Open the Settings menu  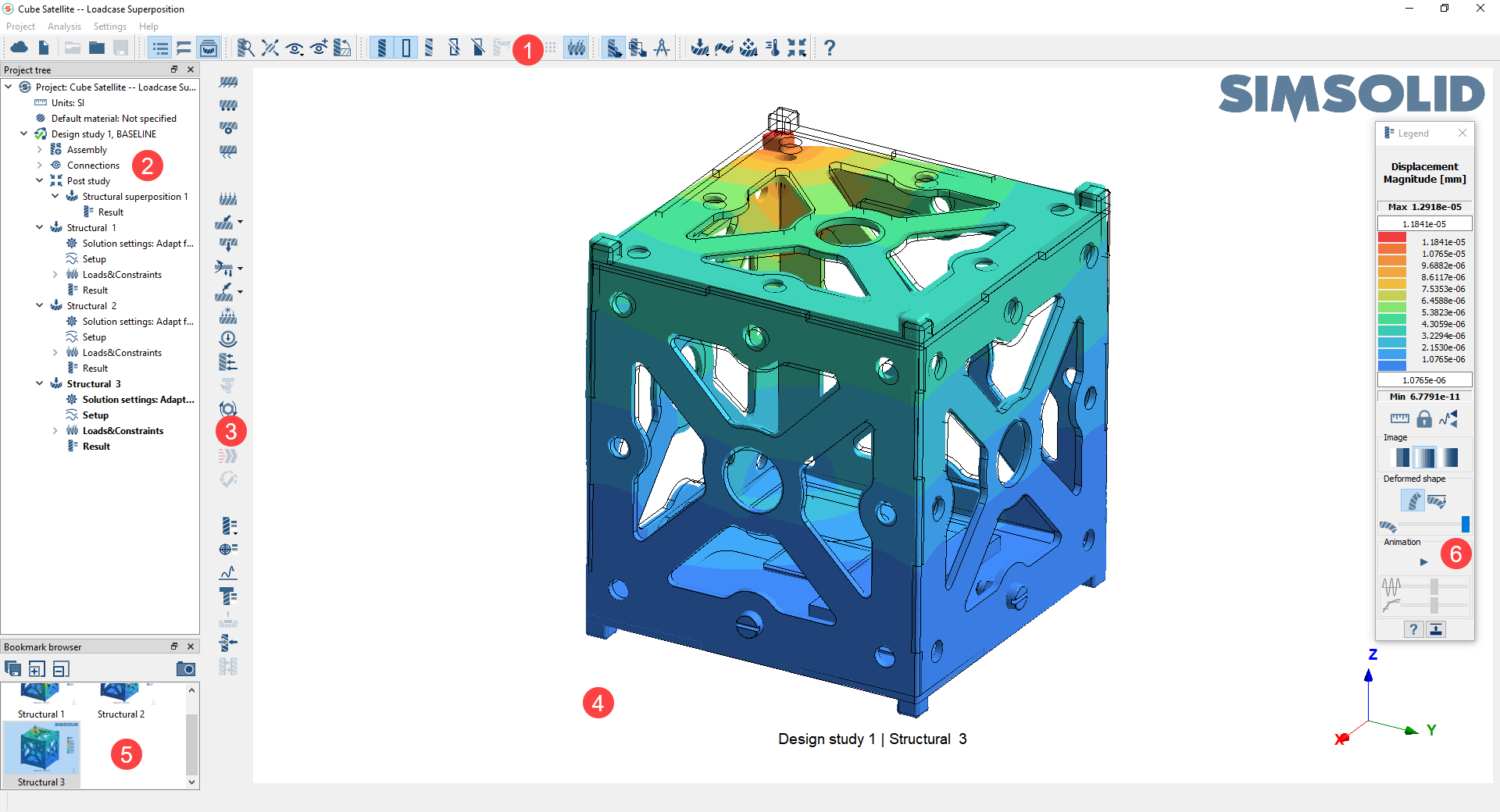point(109,27)
